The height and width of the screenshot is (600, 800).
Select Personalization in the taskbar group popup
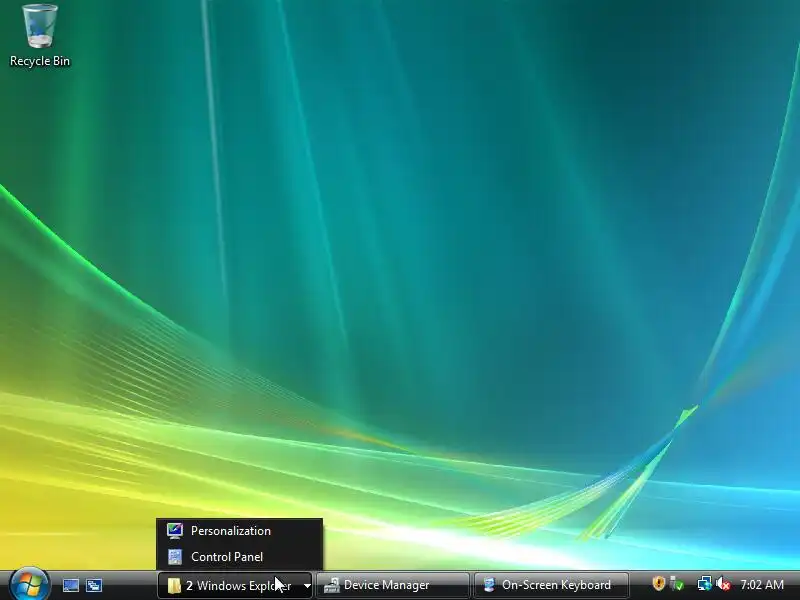[239, 531]
